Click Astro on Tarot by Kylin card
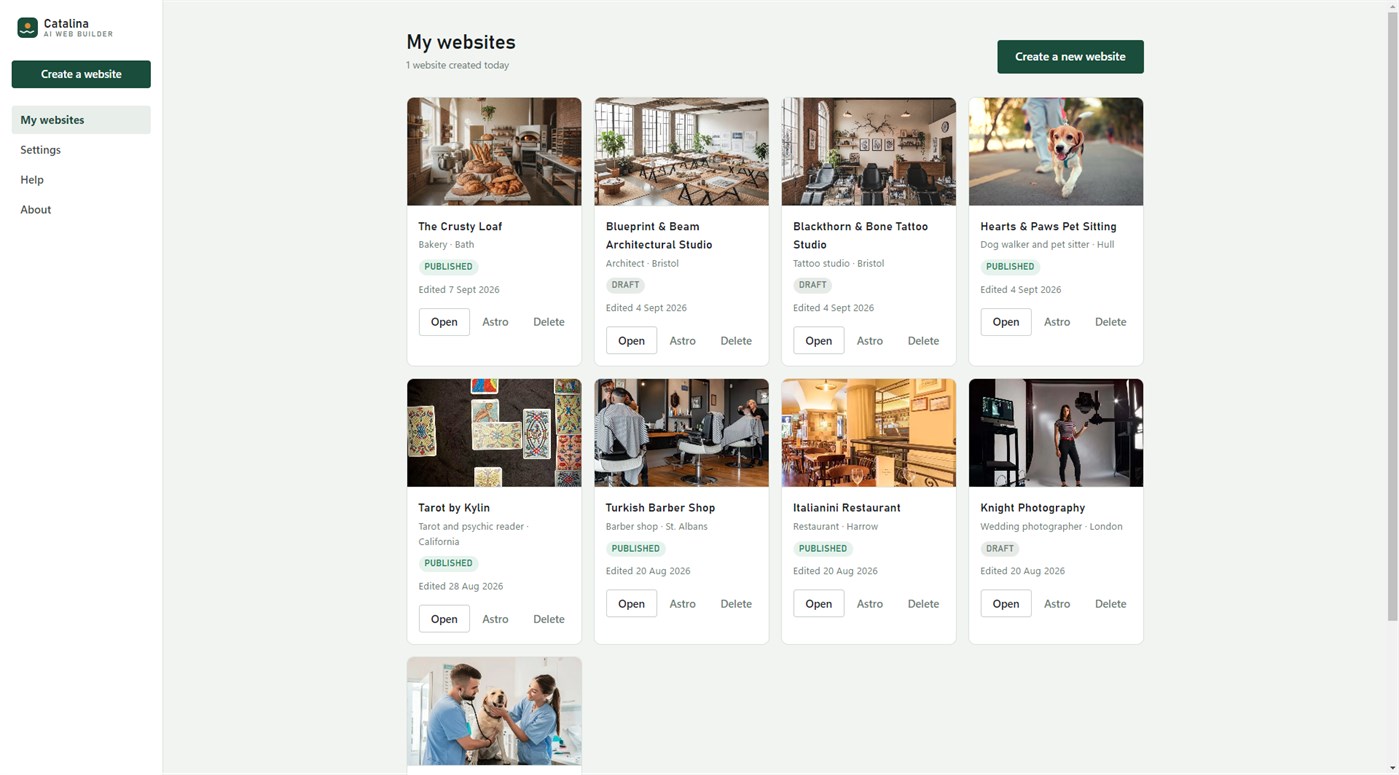1399x775 pixels. [495, 619]
